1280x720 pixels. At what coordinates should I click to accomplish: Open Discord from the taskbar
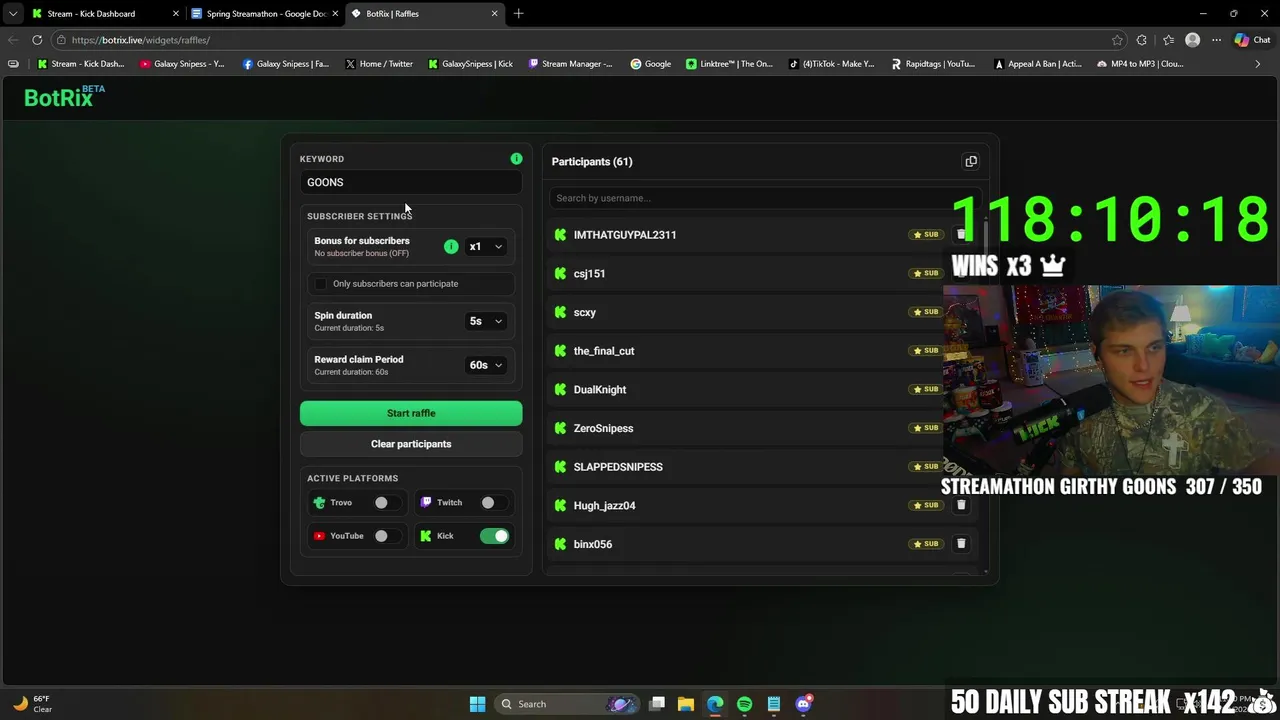coord(803,704)
